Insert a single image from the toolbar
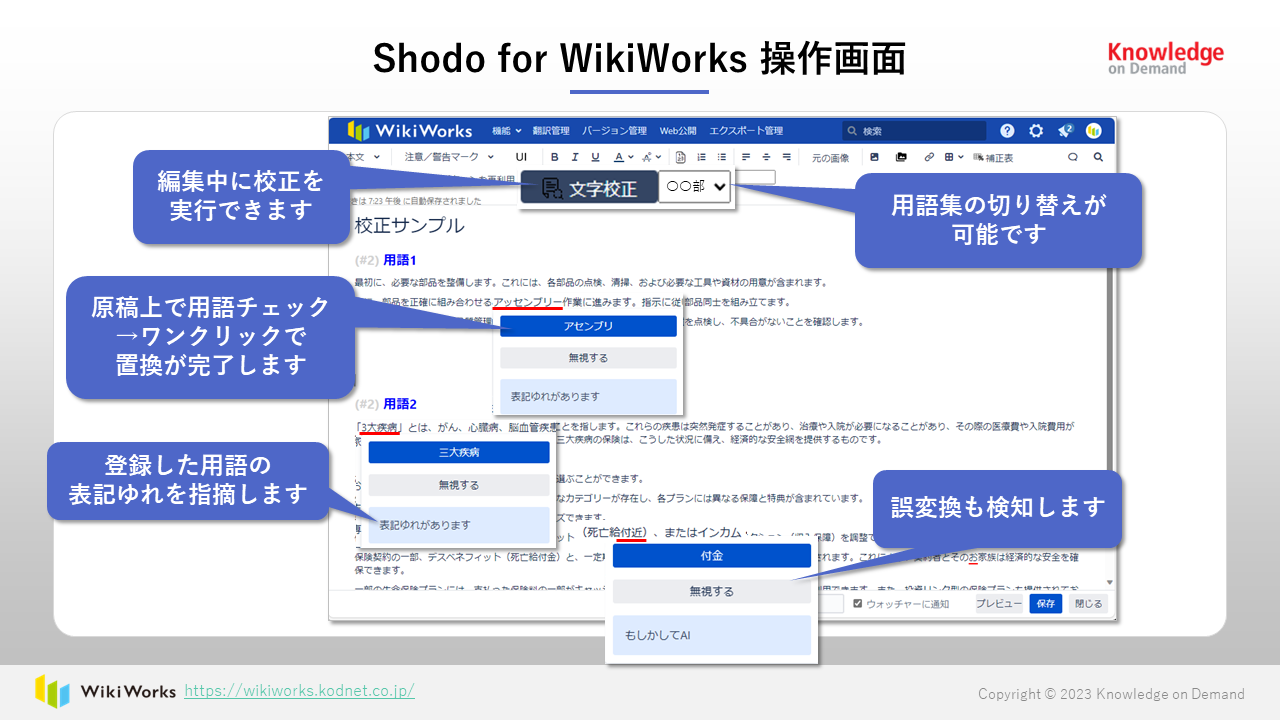This screenshot has height=720, width=1280. pyautogui.click(x=874, y=157)
